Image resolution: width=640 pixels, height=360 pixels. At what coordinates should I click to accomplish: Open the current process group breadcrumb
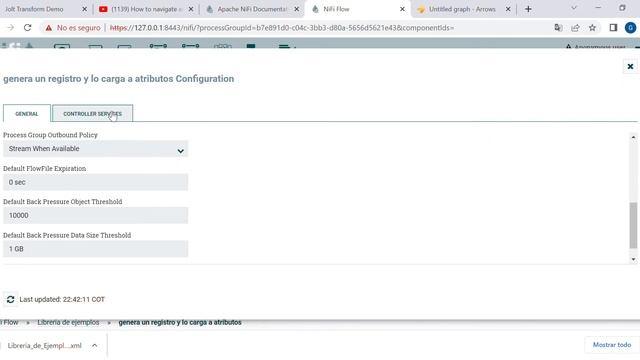tap(180, 322)
